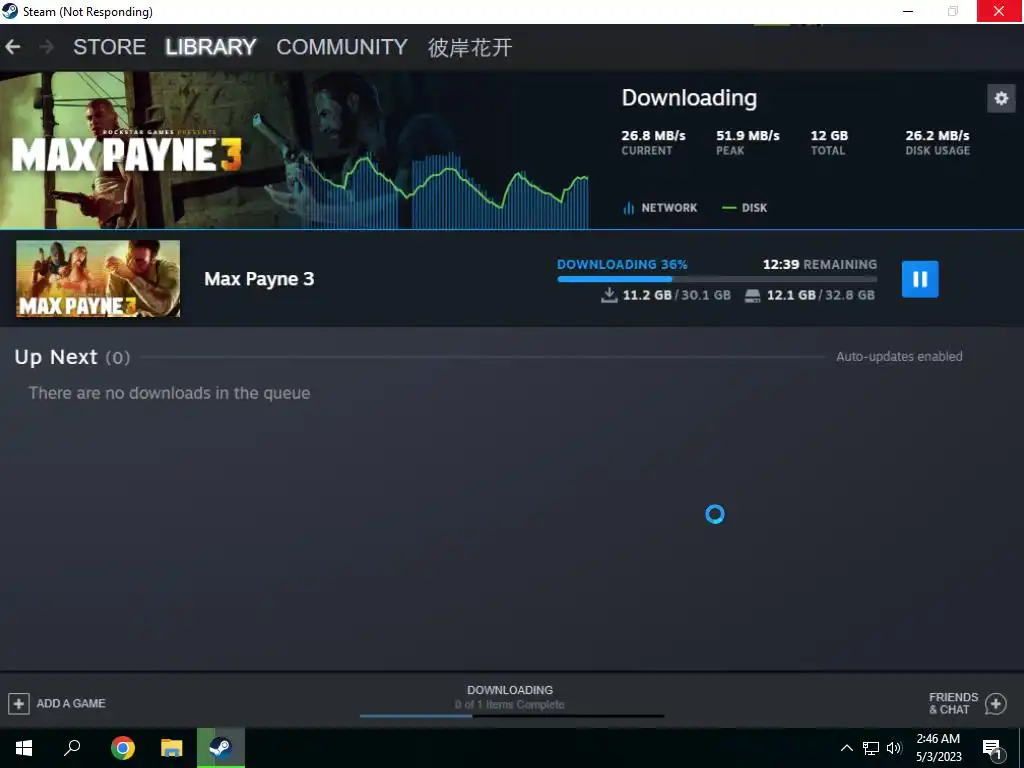1024x768 pixels.
Task: Click the network and disk throughput graph
Action: (x=444, y=191)
